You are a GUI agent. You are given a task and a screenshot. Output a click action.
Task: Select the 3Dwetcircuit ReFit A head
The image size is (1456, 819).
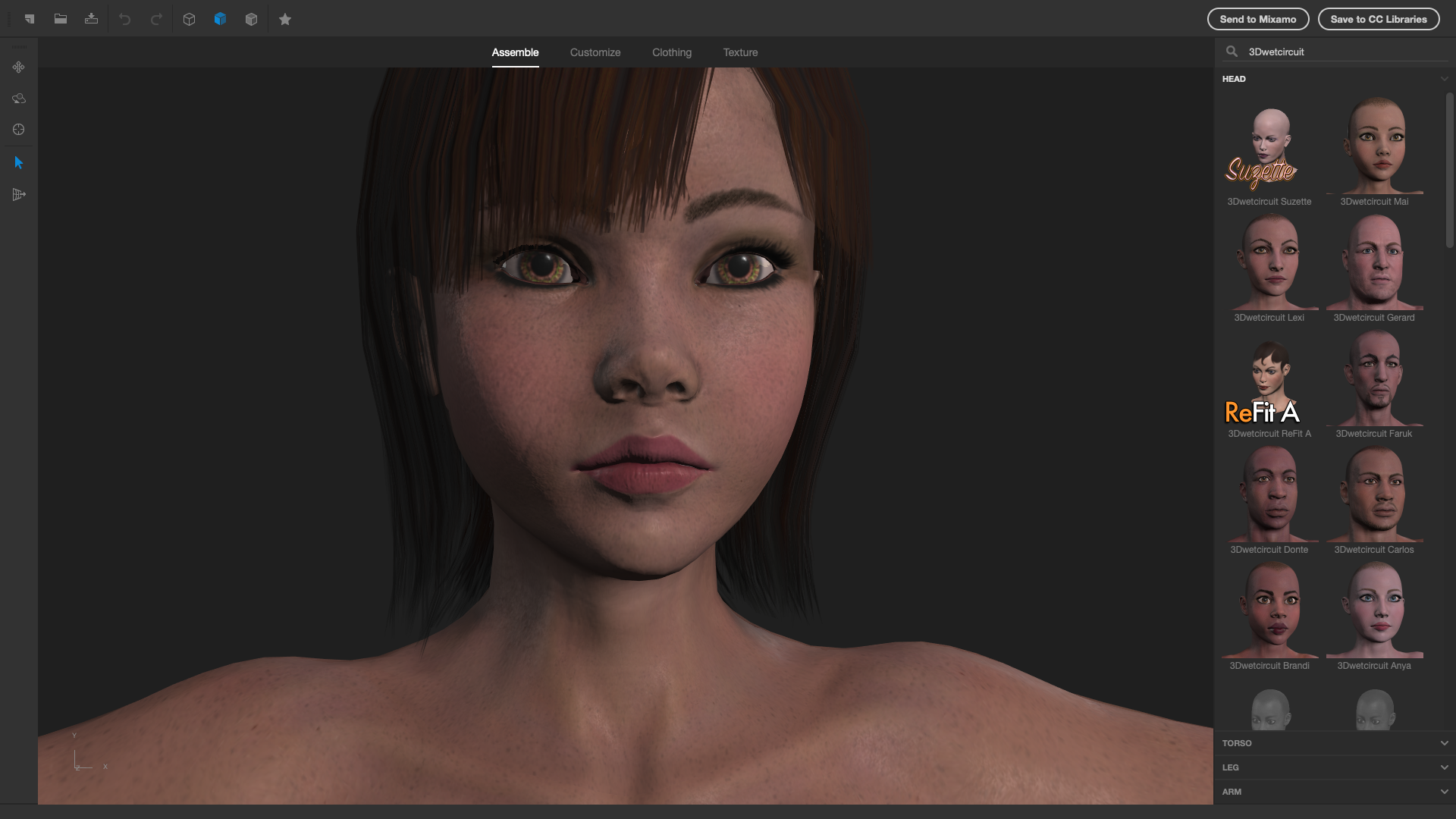[1269, 384]
